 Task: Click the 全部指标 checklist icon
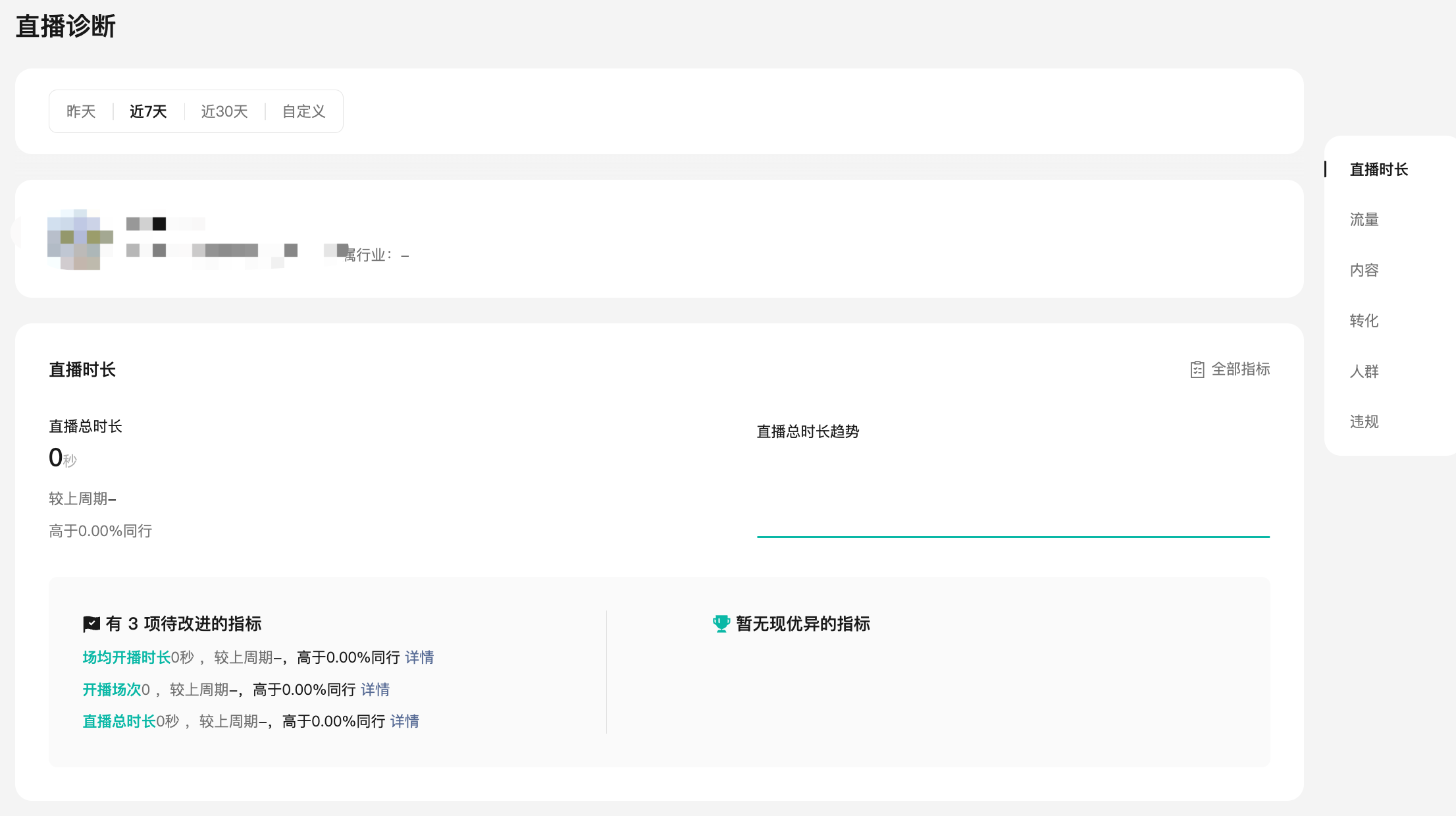pos(1197,369)
